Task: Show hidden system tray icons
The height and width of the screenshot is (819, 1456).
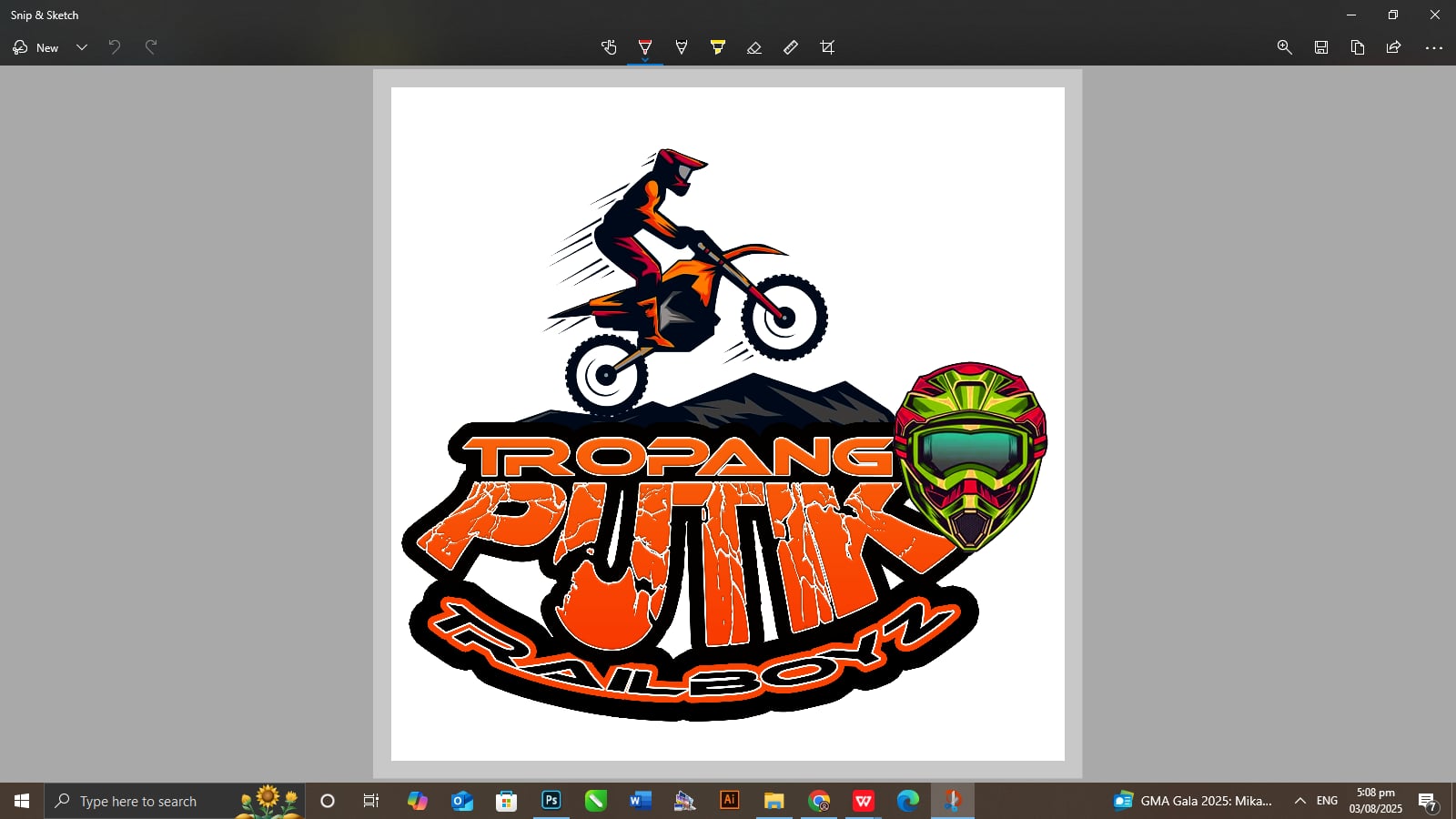Action: pos(1300,801)
